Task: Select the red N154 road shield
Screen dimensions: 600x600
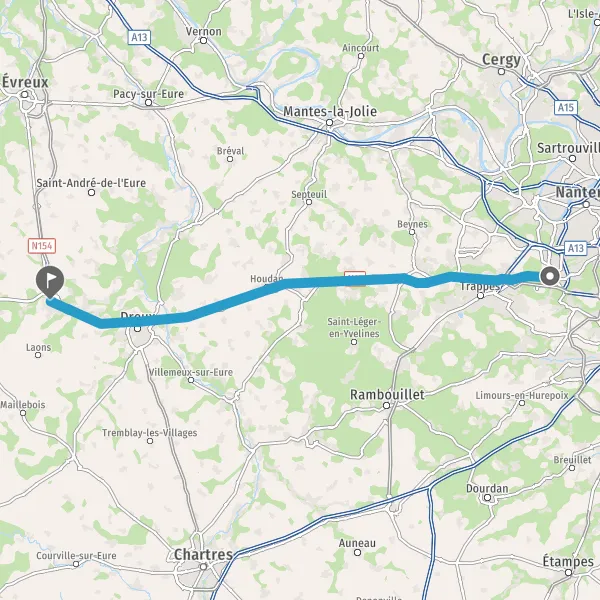Action: 42,246
